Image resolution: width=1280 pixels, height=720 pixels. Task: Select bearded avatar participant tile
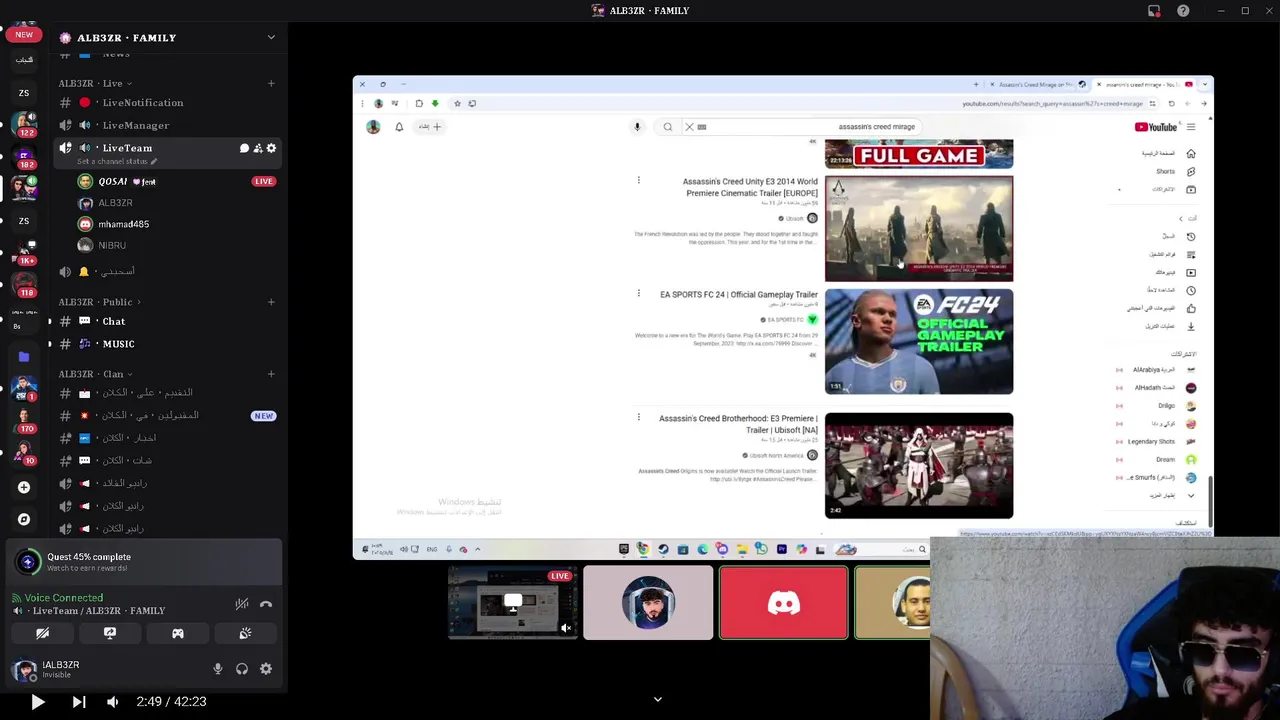coord(648,603)
